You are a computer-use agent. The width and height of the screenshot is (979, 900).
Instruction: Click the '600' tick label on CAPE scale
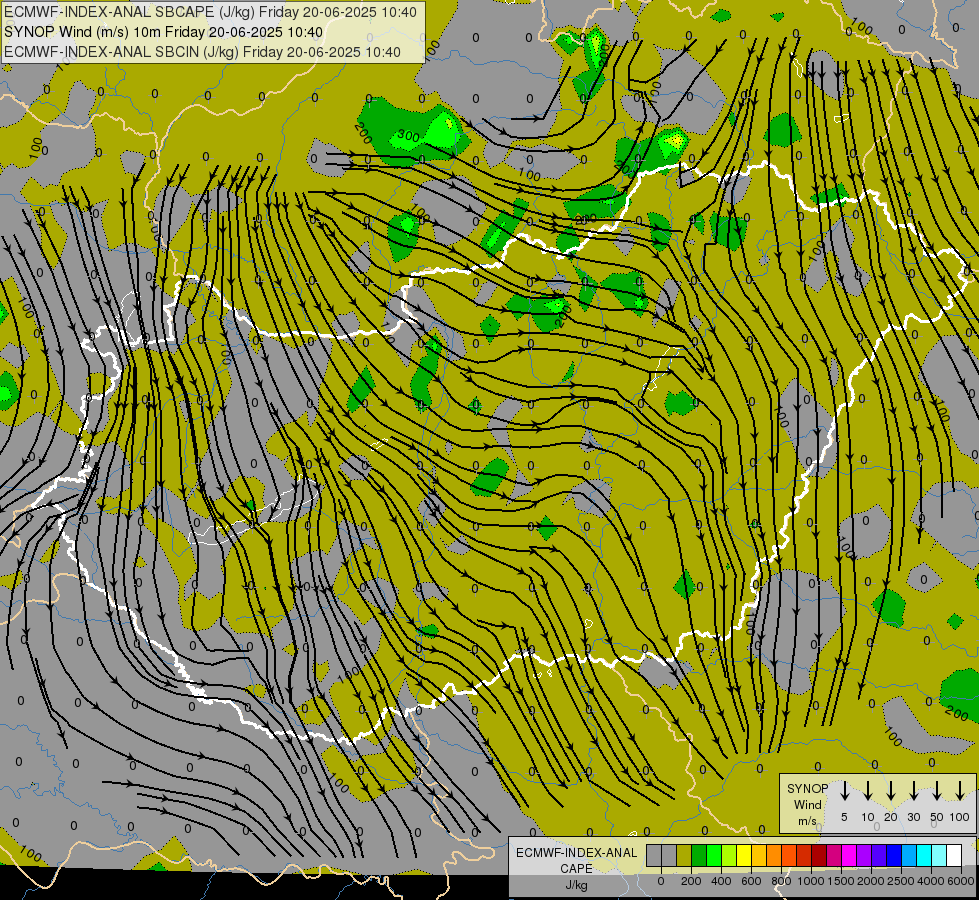coord(751,881)
